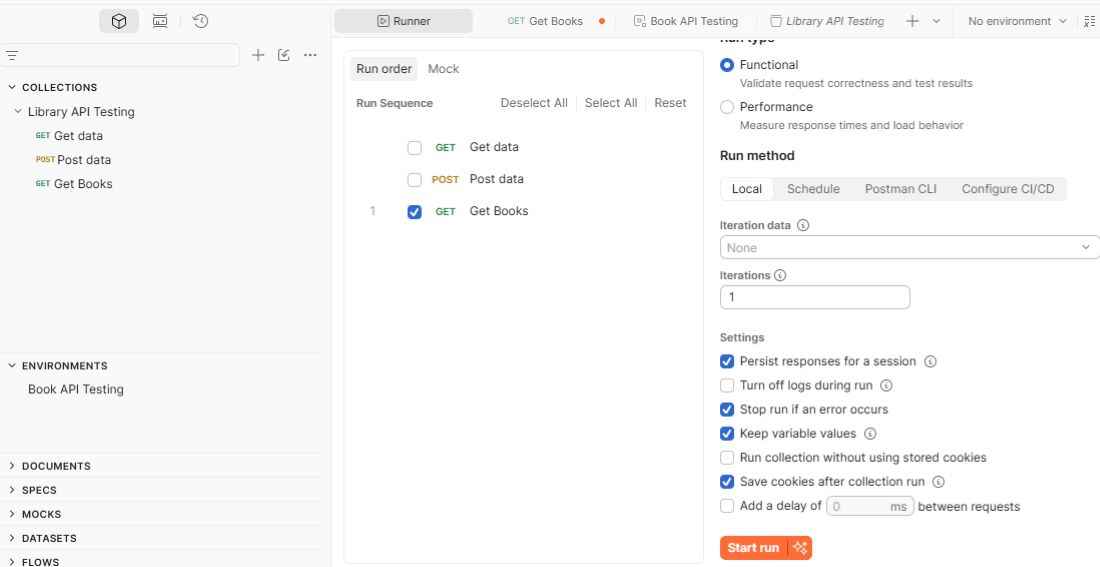Click Reset in run sequence
This screenshot has width=1100, height=567.
(670, 103)
